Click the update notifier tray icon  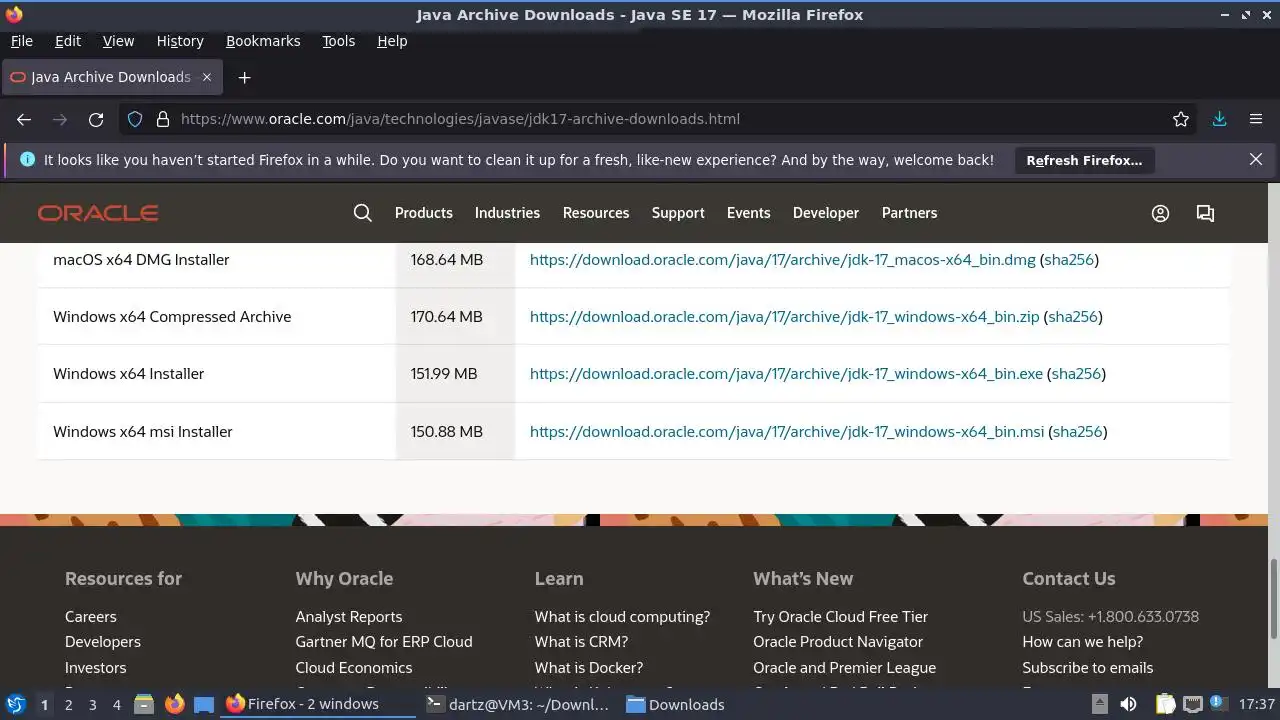pos(1220,704)
